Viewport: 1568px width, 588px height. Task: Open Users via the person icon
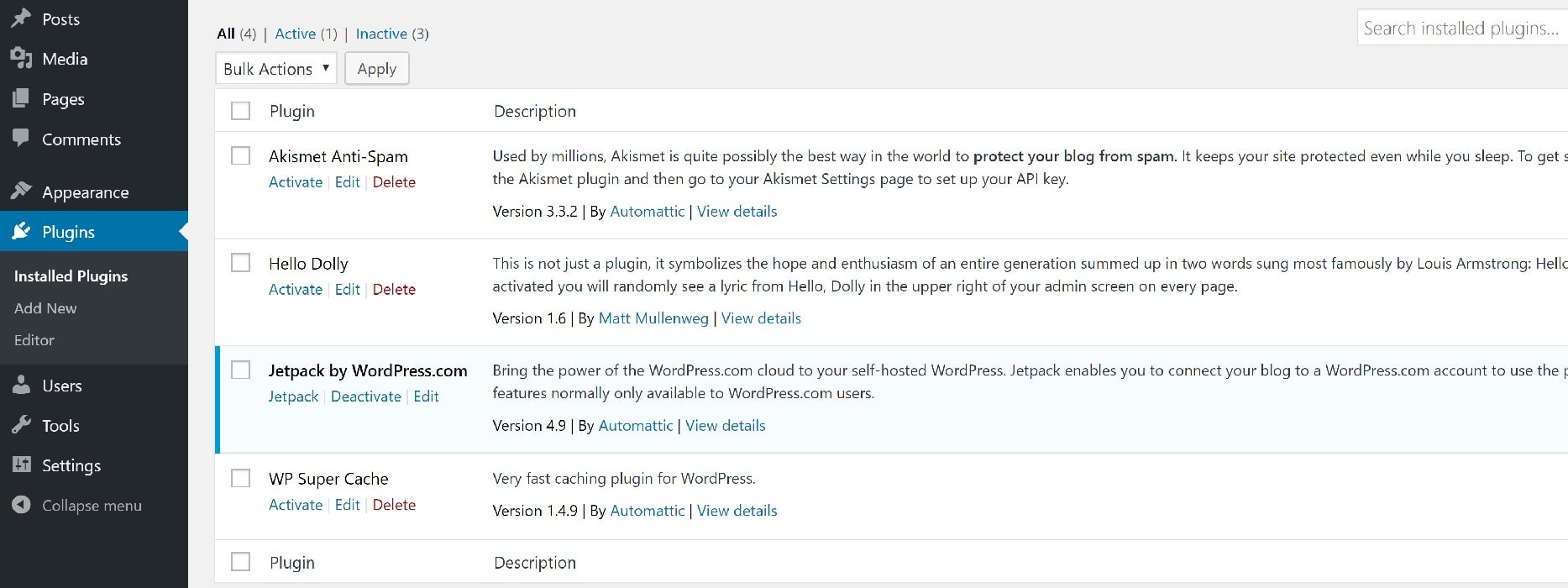20,385
